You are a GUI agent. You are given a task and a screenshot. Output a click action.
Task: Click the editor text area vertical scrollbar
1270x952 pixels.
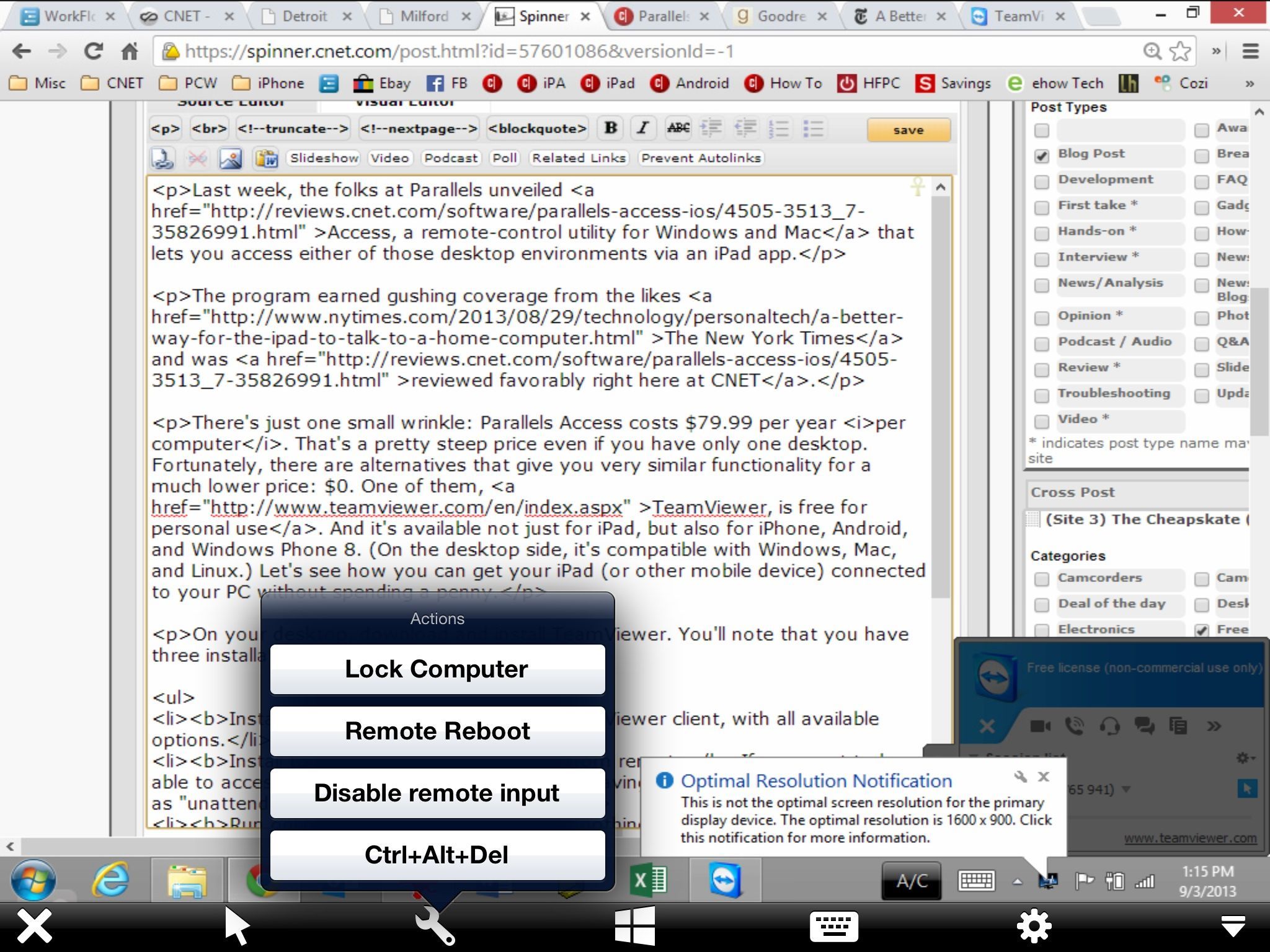point(941,397)
